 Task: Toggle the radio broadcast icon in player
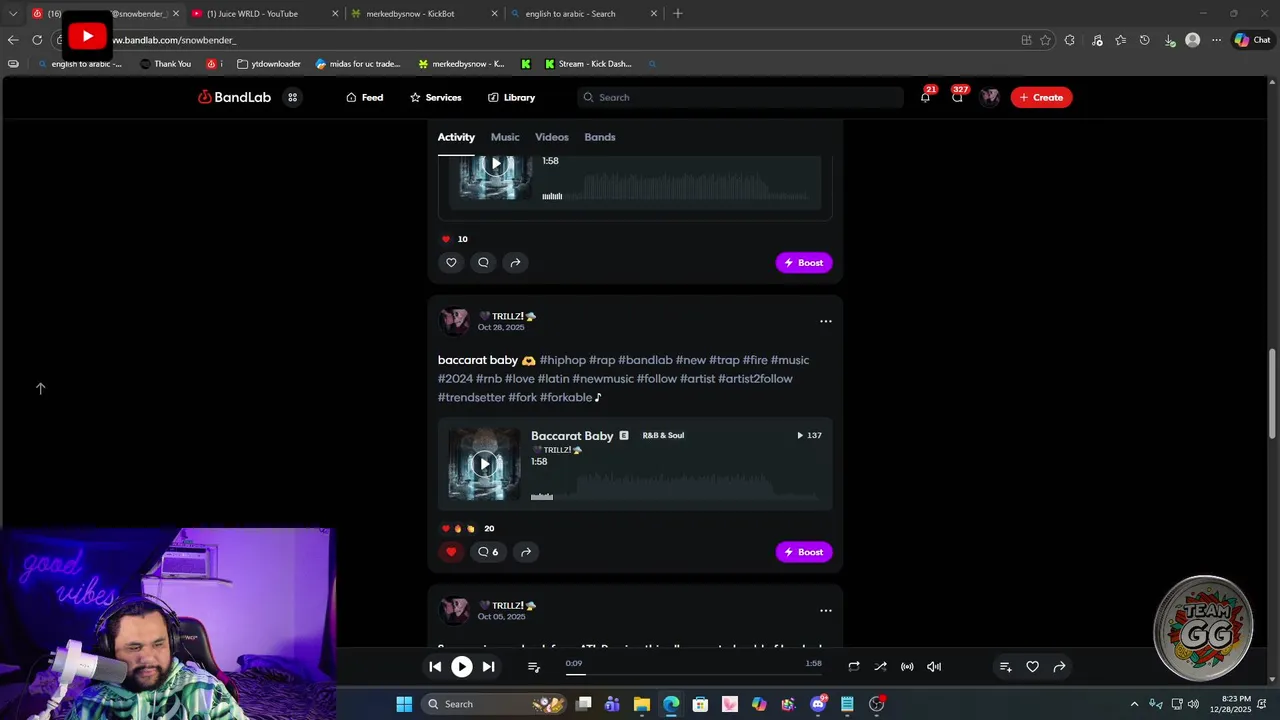coord(907,667)
